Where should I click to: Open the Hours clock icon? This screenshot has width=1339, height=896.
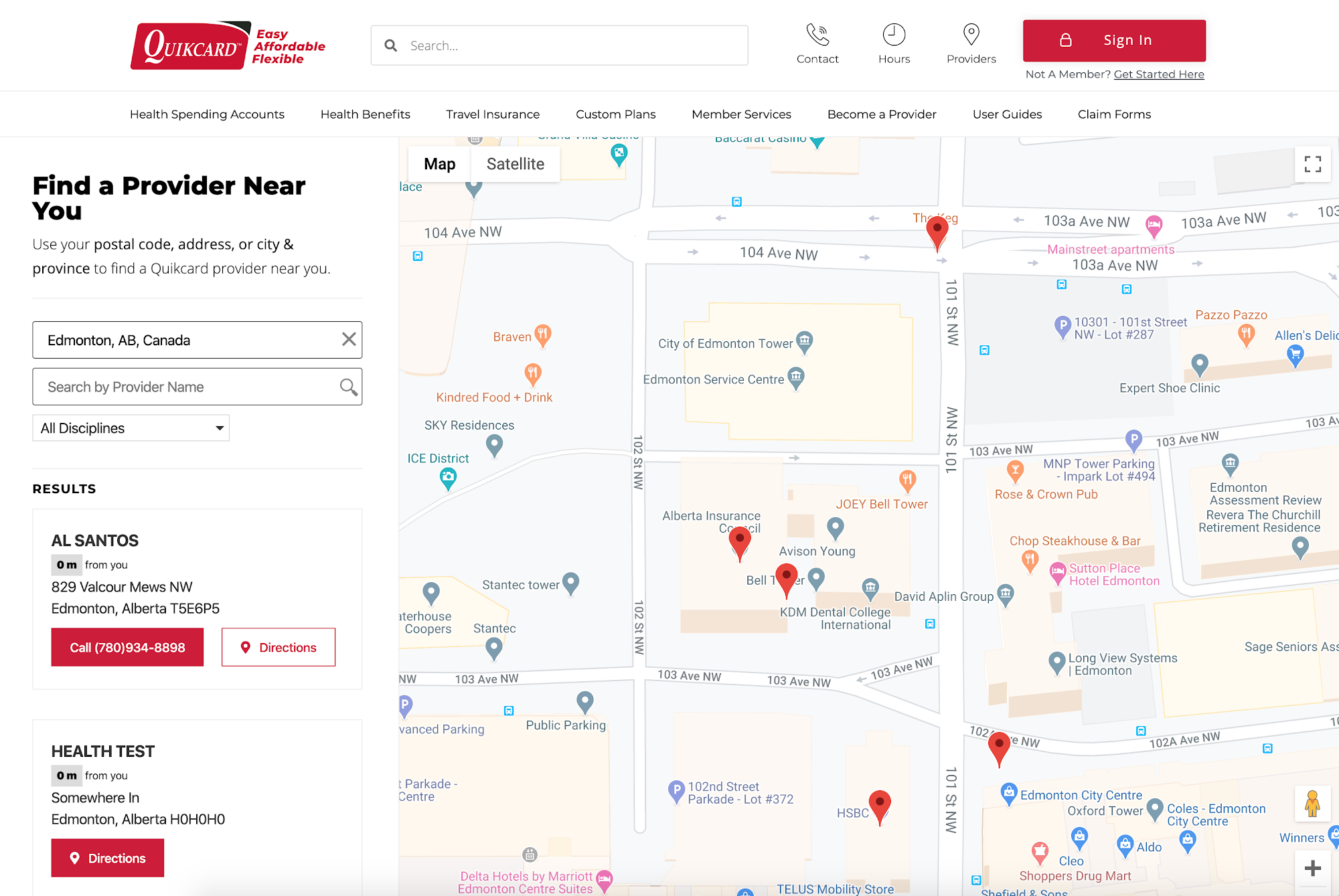[x=894, y=35]
